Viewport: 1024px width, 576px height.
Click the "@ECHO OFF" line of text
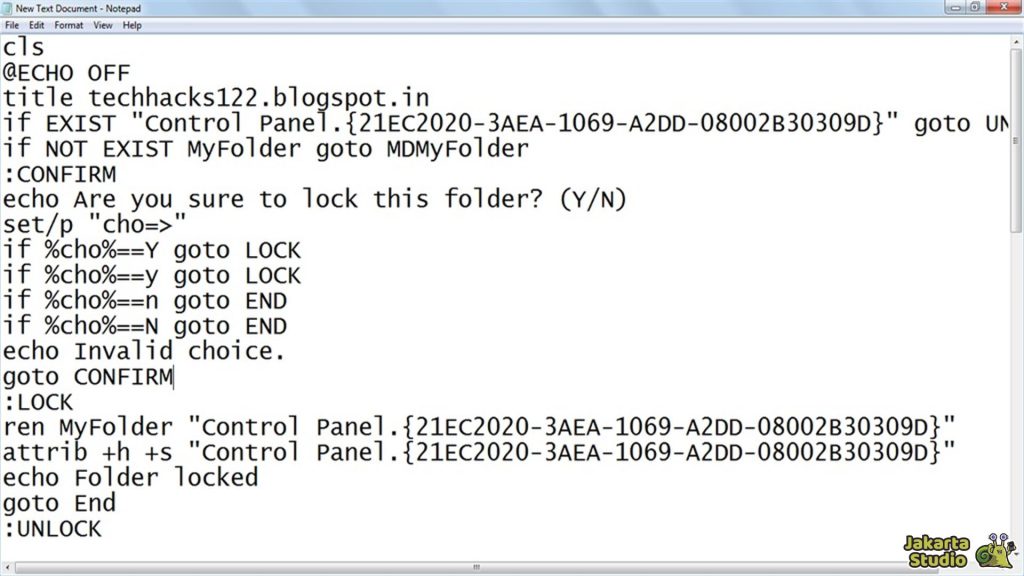point(66,72)
